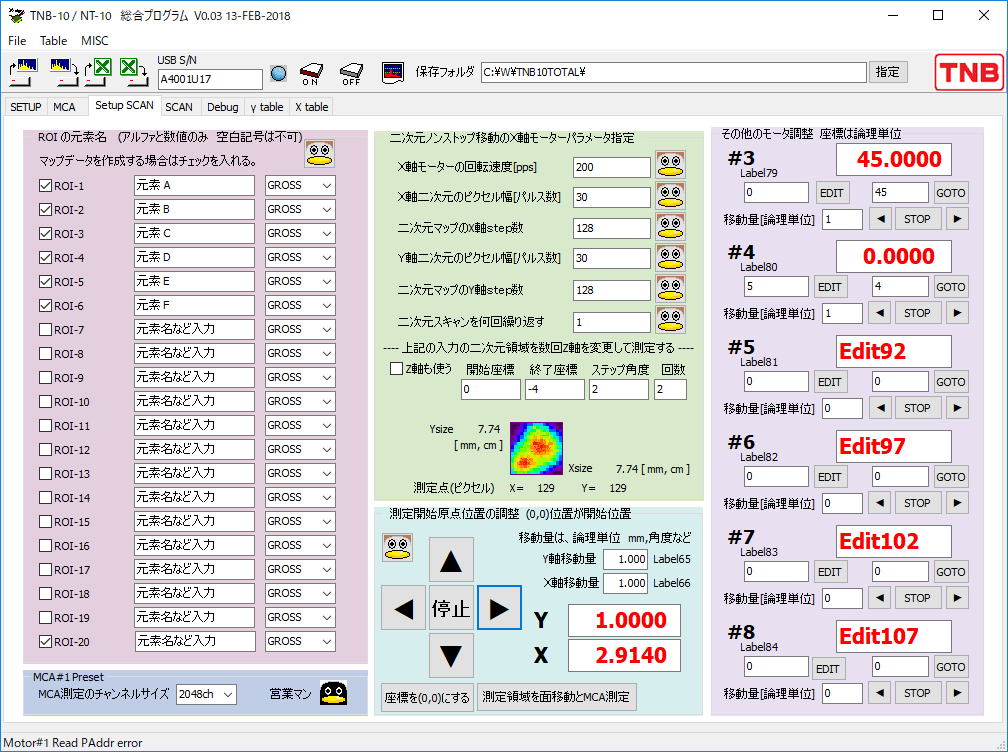Enable the Z軸も使う checkbox
This screenshot has width=1008, height=752.
tap(397, 369)
